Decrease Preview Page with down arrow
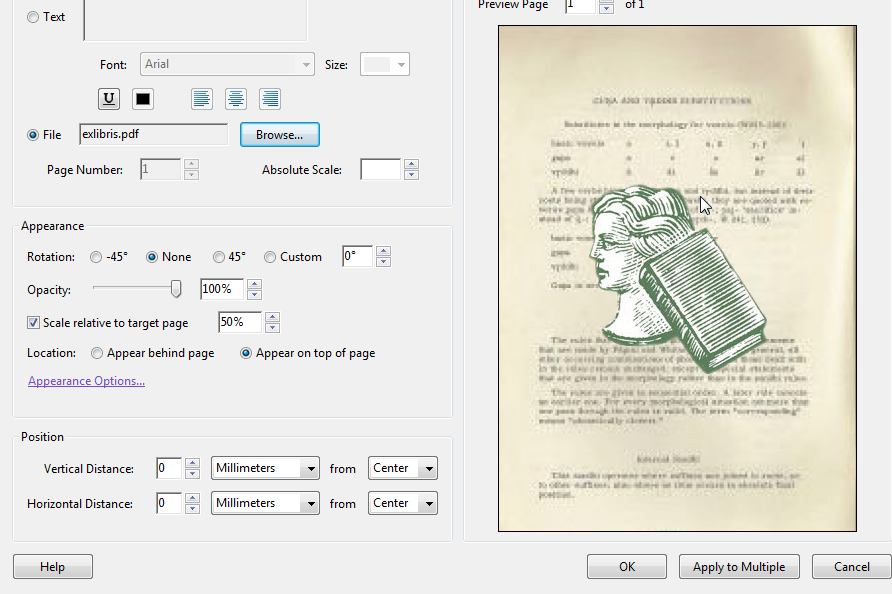This screenshot has height=594, width=892. click(x=606, y=8)
